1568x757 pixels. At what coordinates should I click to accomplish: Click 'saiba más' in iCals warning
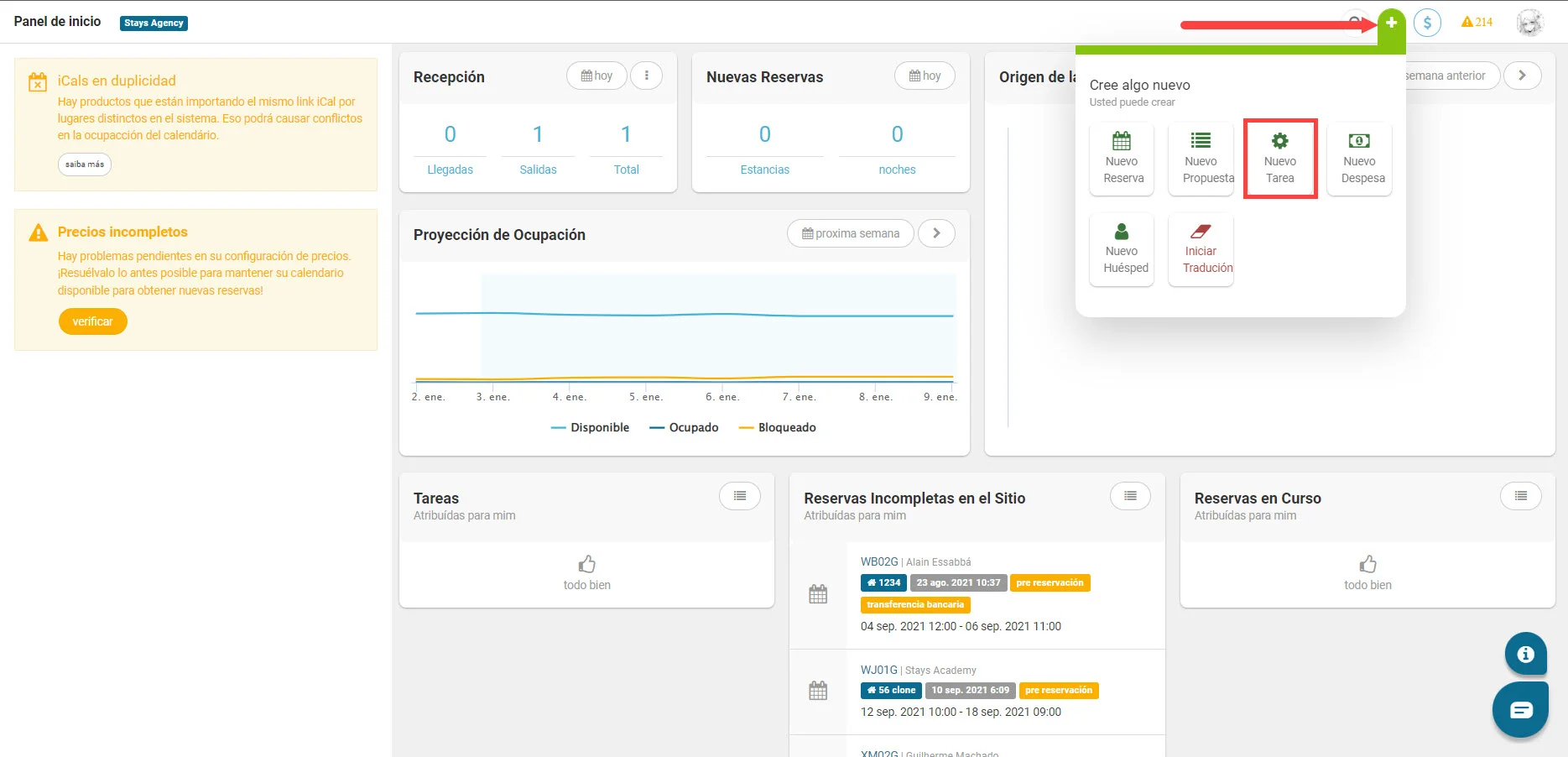85,164
